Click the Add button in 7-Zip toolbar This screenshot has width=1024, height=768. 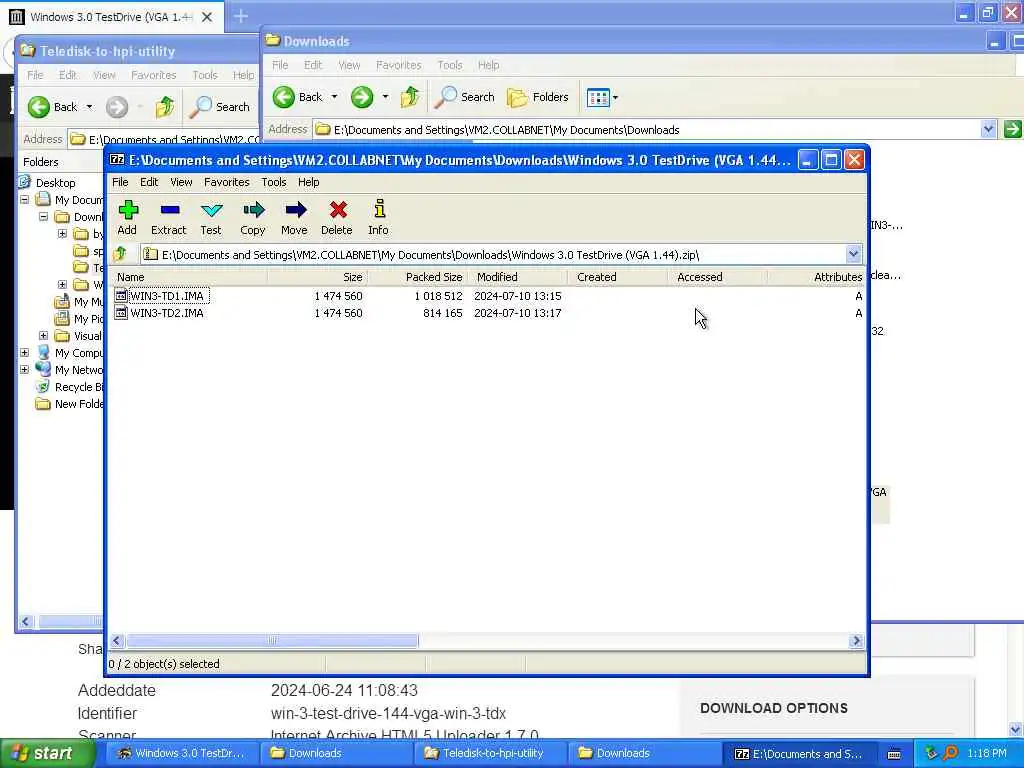pos(128,217)
